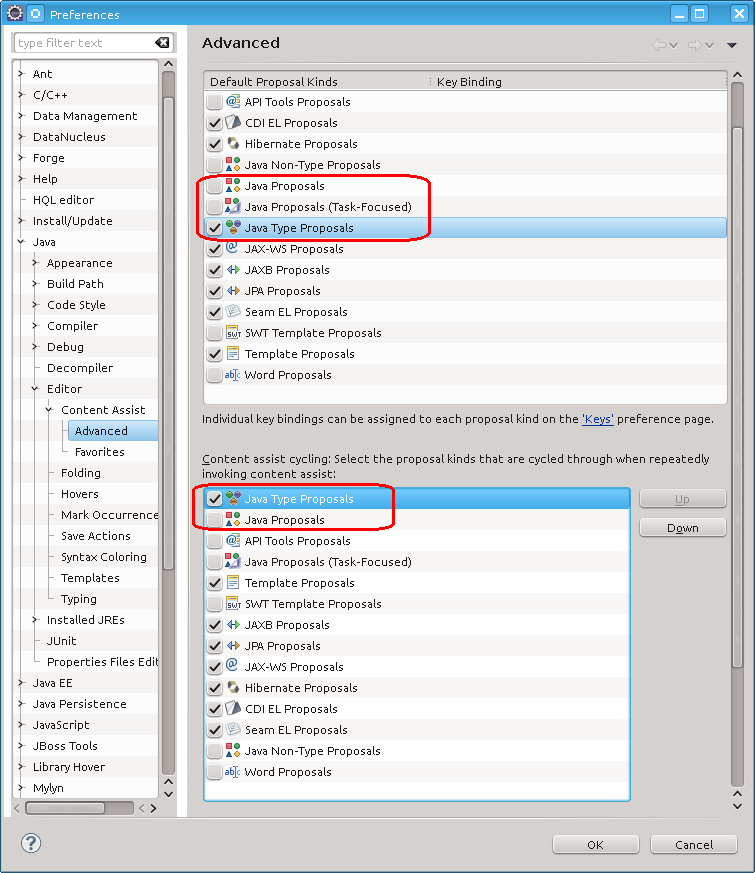The width and height of the screenshot is (755, 873).
Task: Open the view menu dropdown triangle
Action: pyautogui.click(x=732, y=46)
